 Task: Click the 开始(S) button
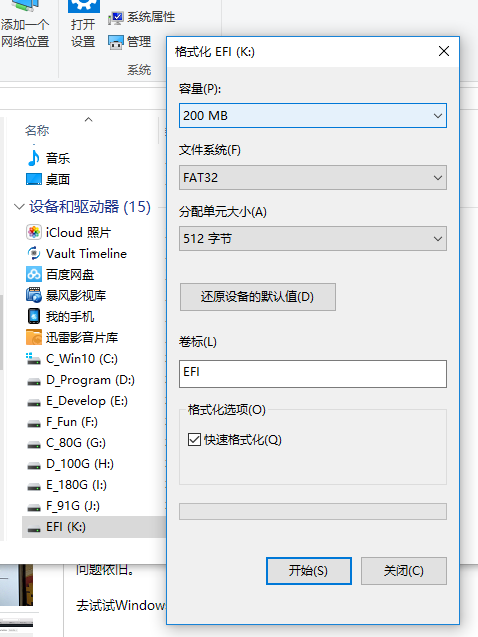[x=309, y=571]
